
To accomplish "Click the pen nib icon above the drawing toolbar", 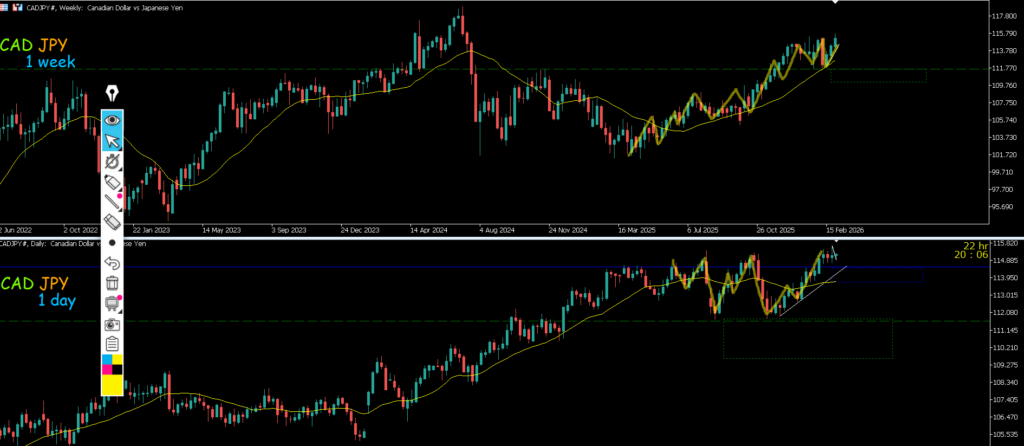I will (x=112, y=93).
